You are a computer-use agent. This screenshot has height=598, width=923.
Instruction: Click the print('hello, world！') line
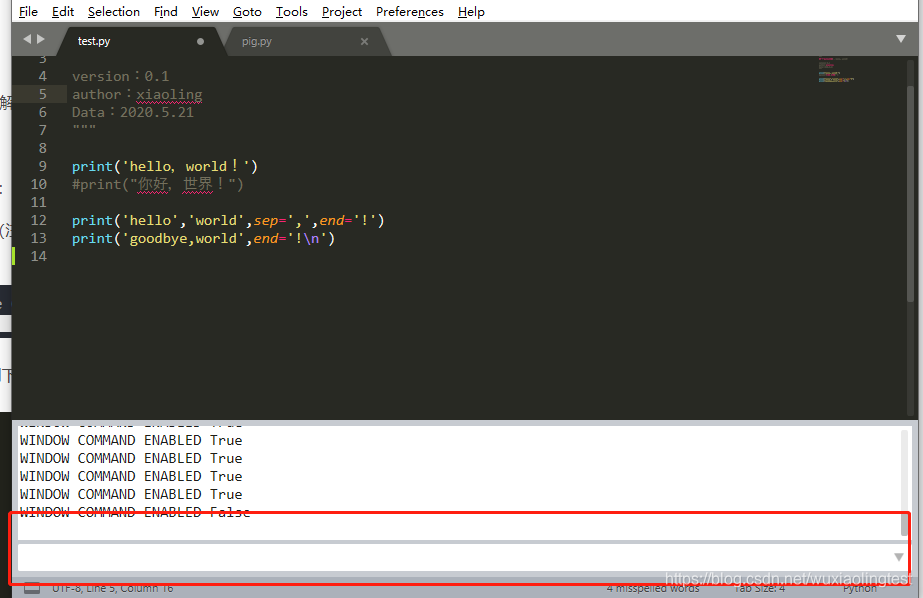click(x=165, y=167)
